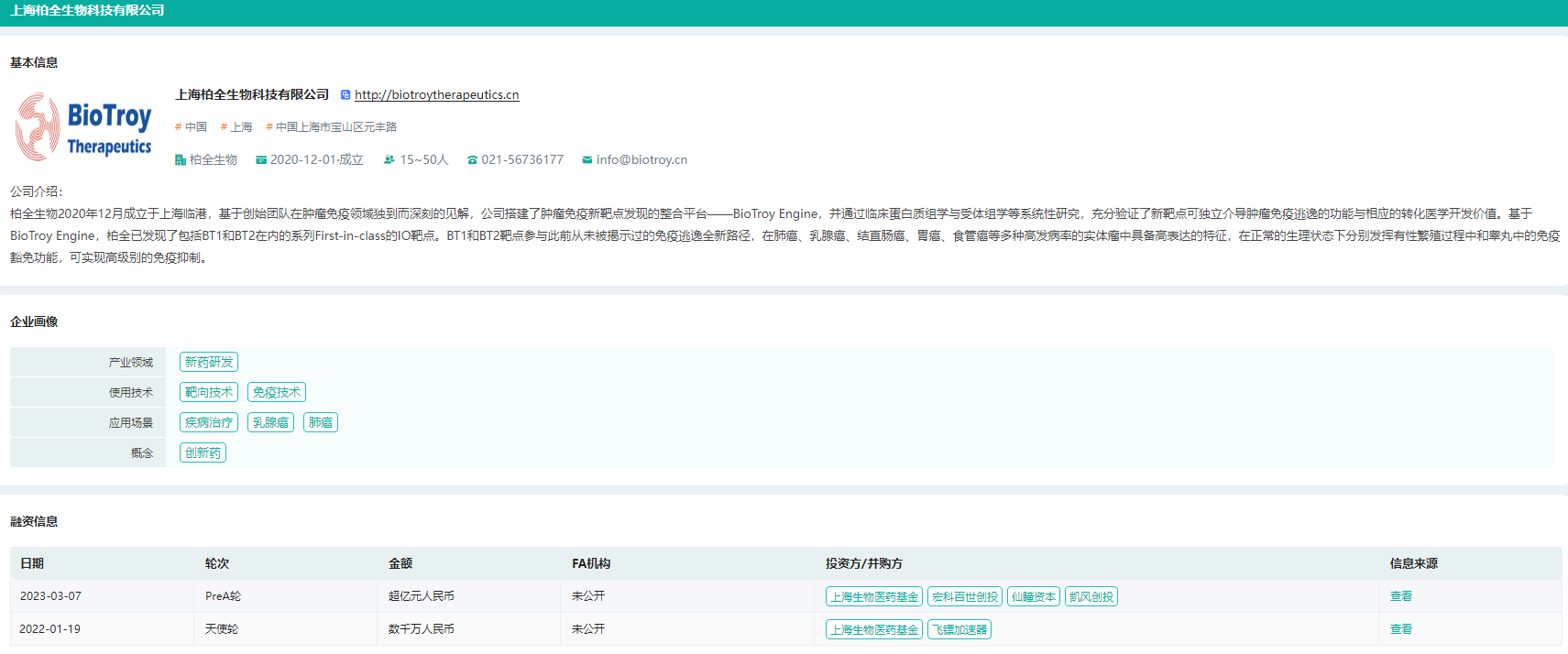Click the 疾病治疗 application tag
The image size is (1568, 654).
coord(209,423)
